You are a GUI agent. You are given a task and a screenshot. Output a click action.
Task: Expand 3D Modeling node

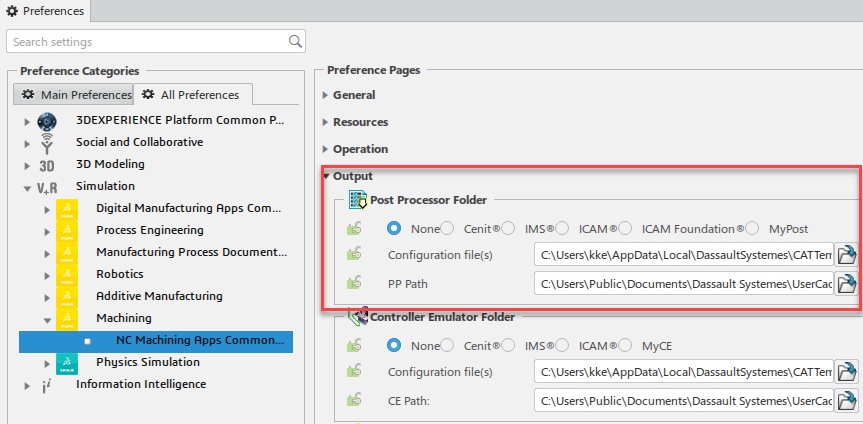point(27,166)
